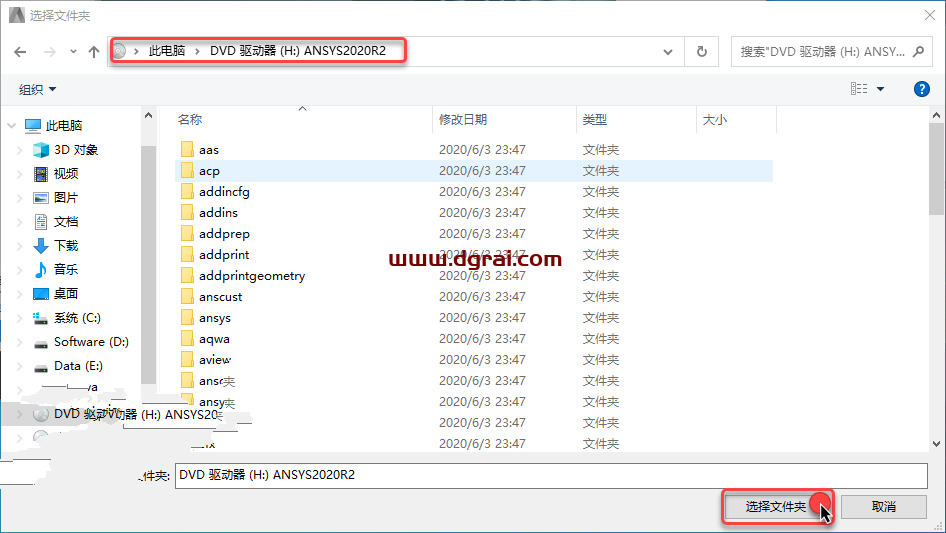Open 文档 folder in navigation pane

coord(66,222)
